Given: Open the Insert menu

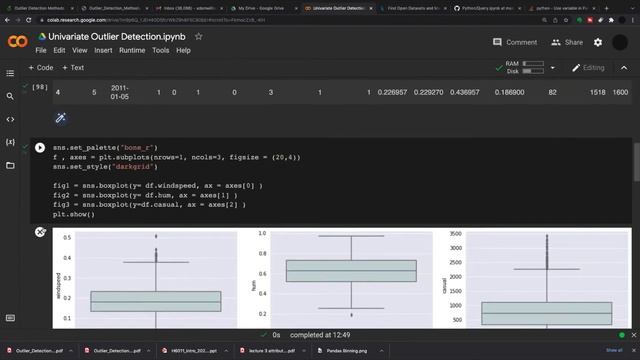Looking at the screenshot, I should (103, 50).
